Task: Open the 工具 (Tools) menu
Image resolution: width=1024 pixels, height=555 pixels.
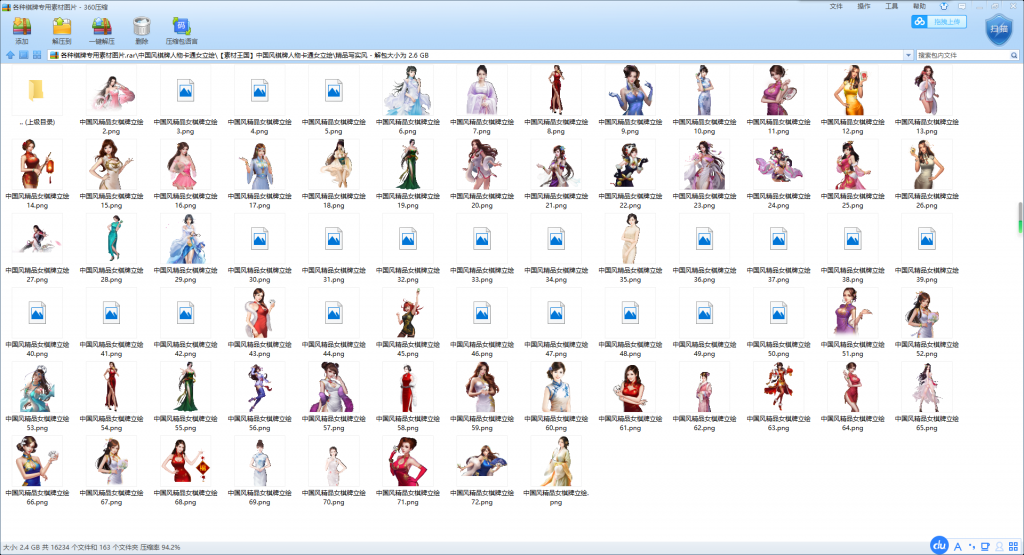Action: [891, 6]
